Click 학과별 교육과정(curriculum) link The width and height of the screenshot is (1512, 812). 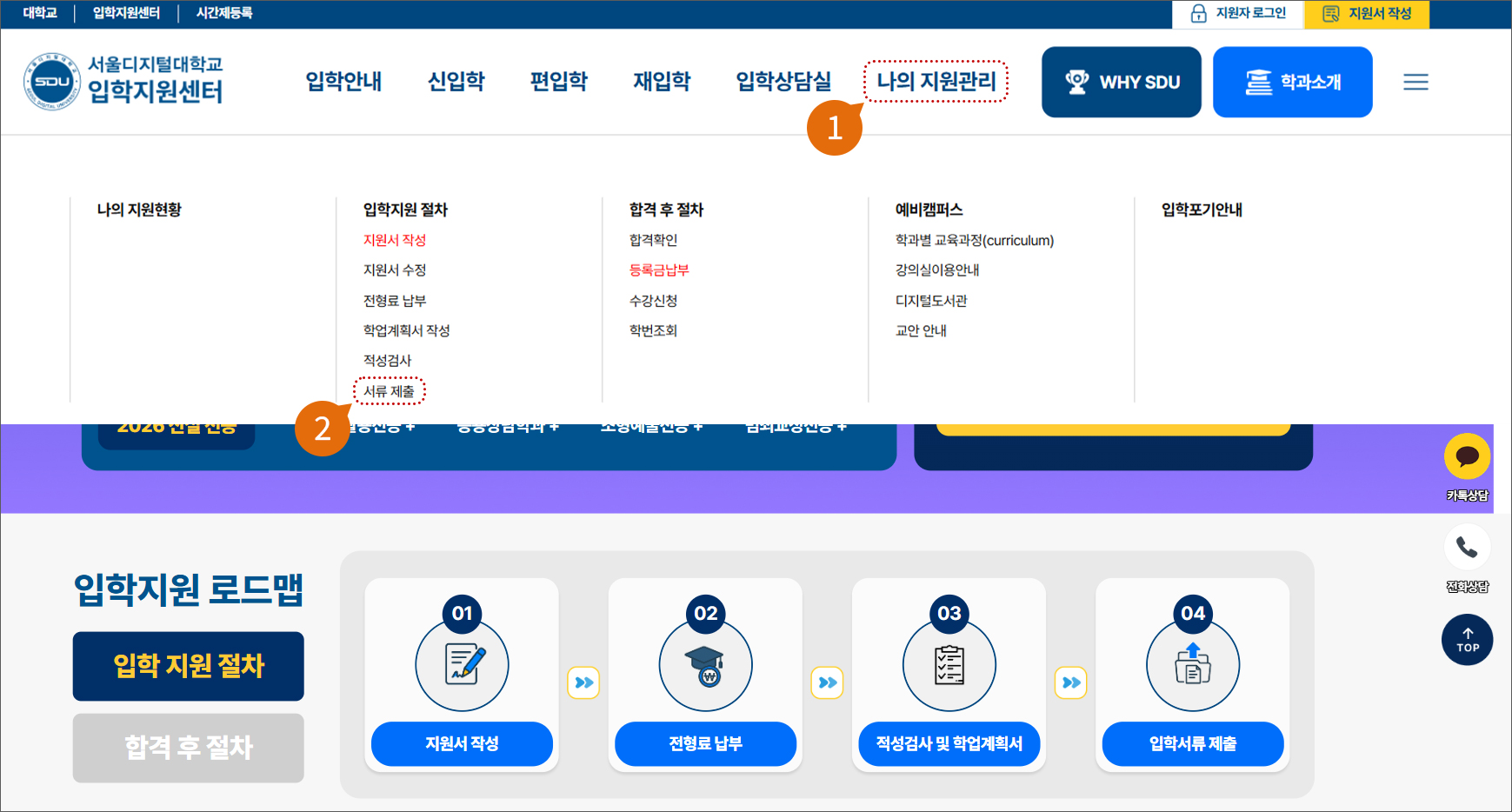pos(975,240)
